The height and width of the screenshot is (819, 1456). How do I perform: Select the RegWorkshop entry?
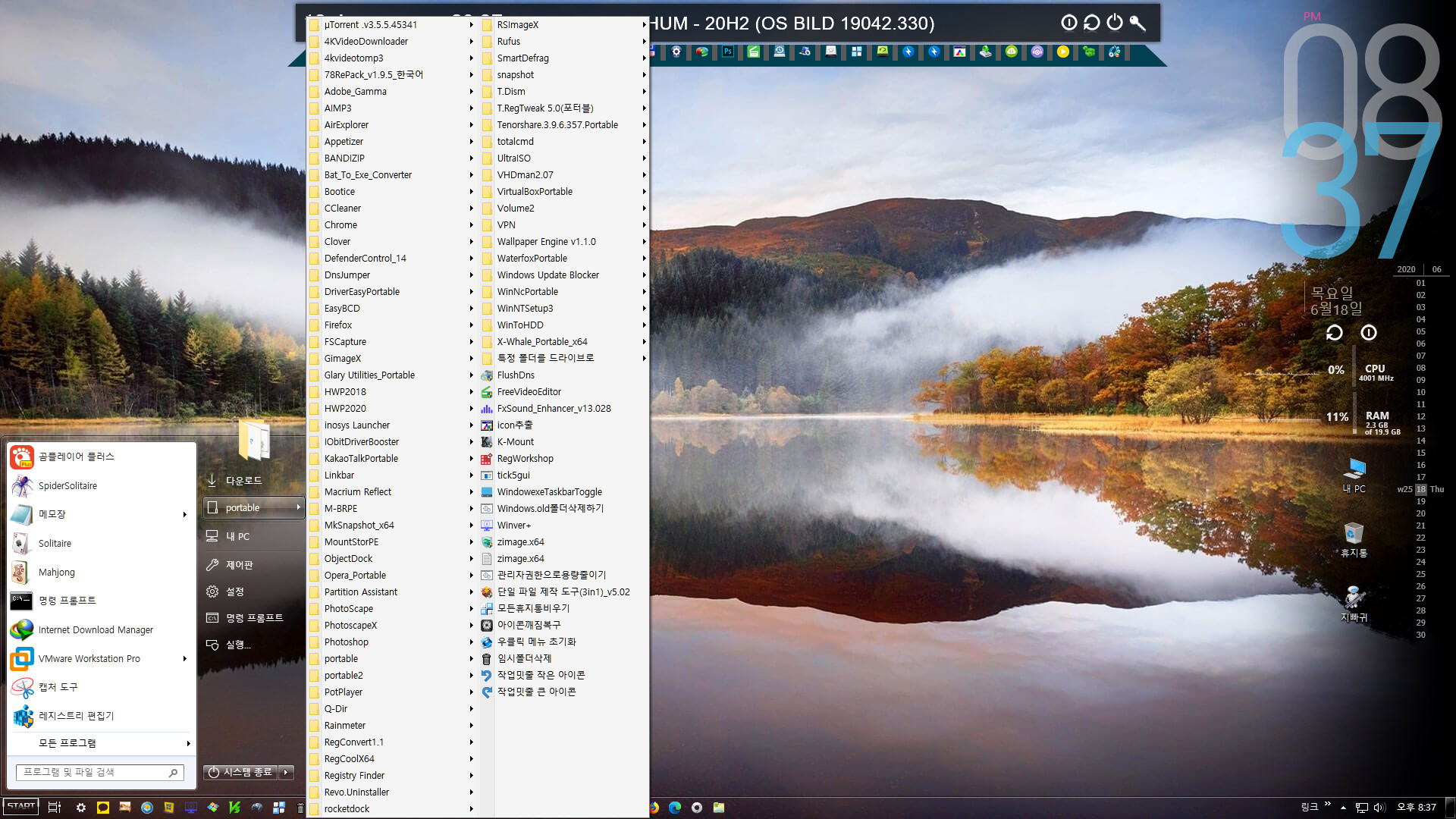564,459
